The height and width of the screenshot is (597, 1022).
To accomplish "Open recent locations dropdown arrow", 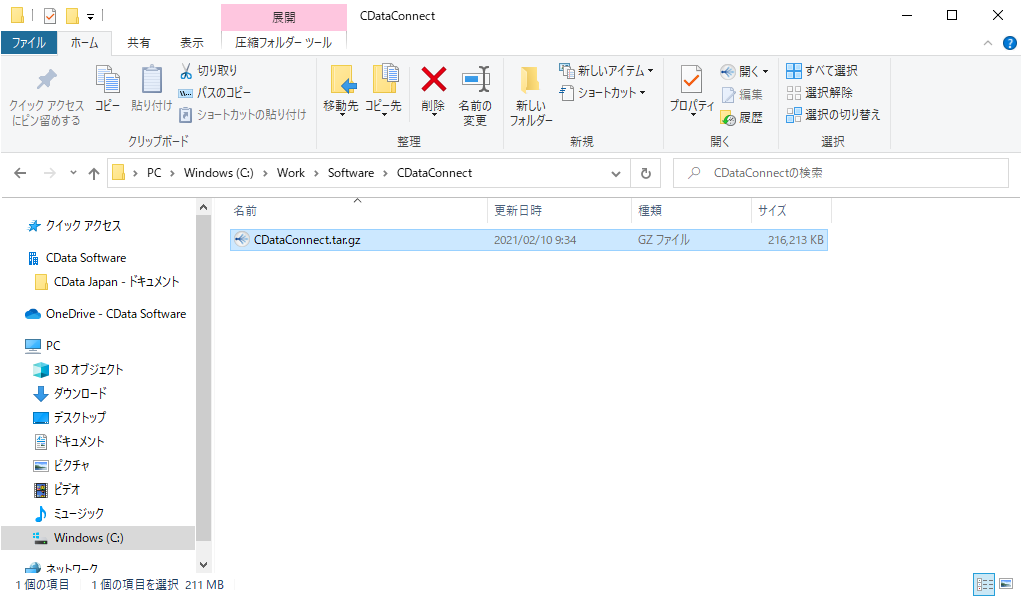I will coord(73,173).
